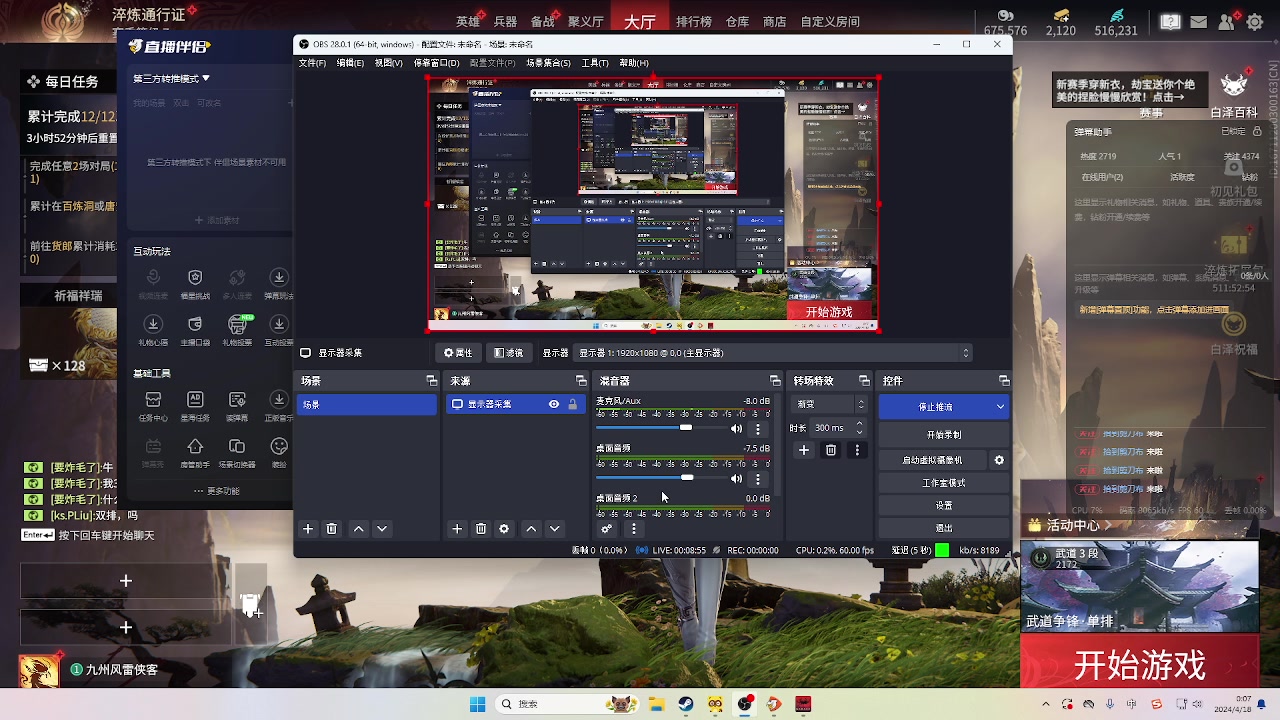1280x720 pixels.
Task: Open the 工具(T) menu in OBS
Action: (595, 63)
